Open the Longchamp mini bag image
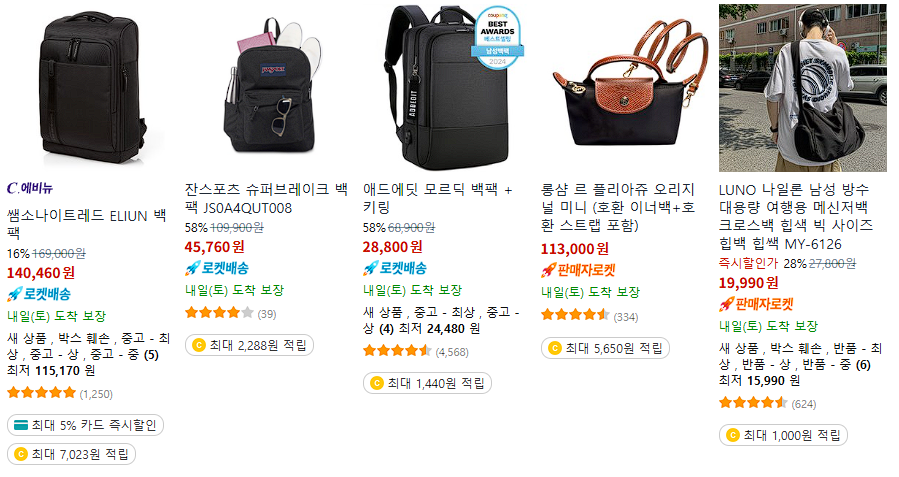This screenshot has width=899, height=477. (x=624, y=87)
